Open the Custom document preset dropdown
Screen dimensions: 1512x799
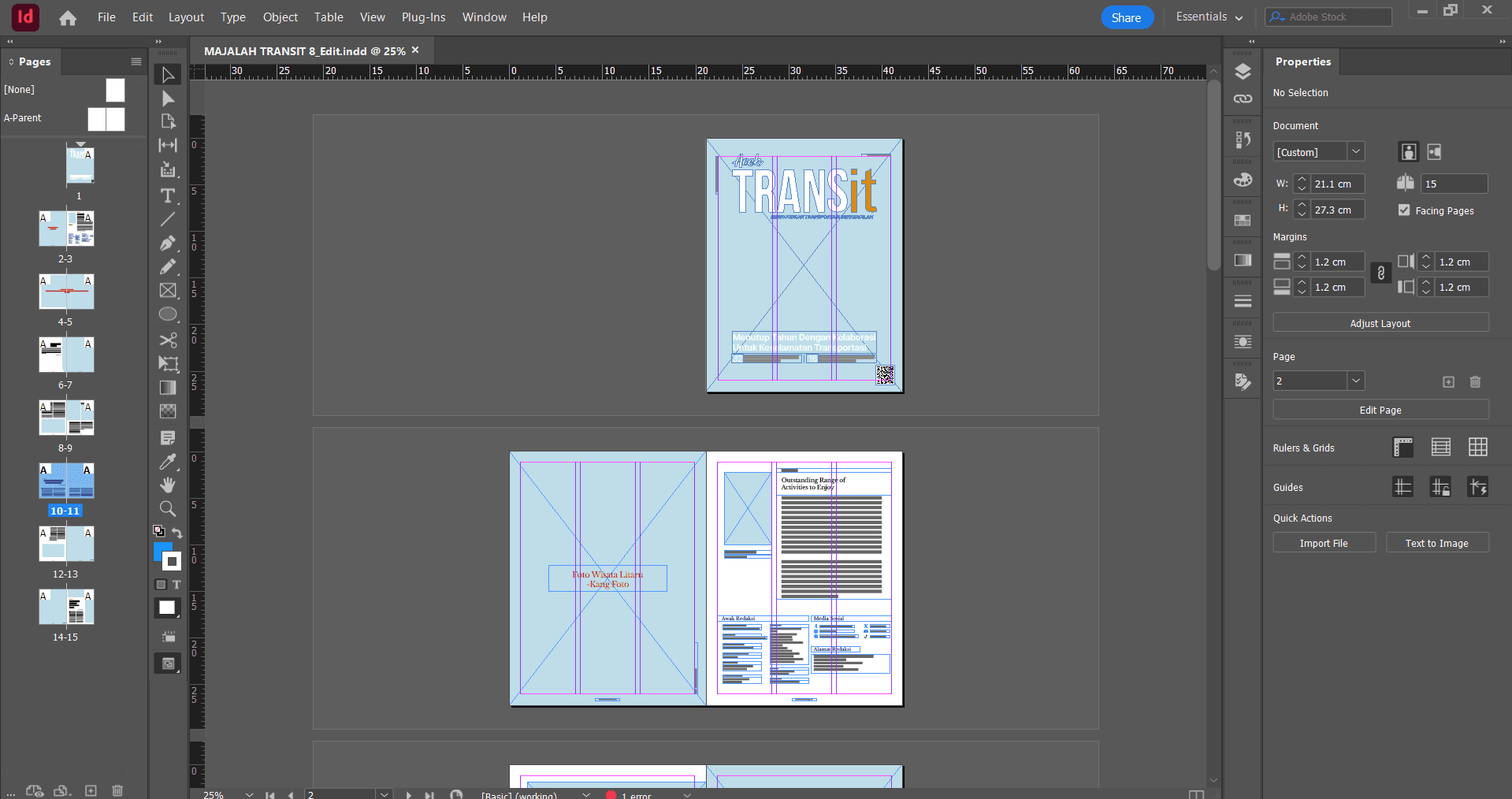[1355, 151]
